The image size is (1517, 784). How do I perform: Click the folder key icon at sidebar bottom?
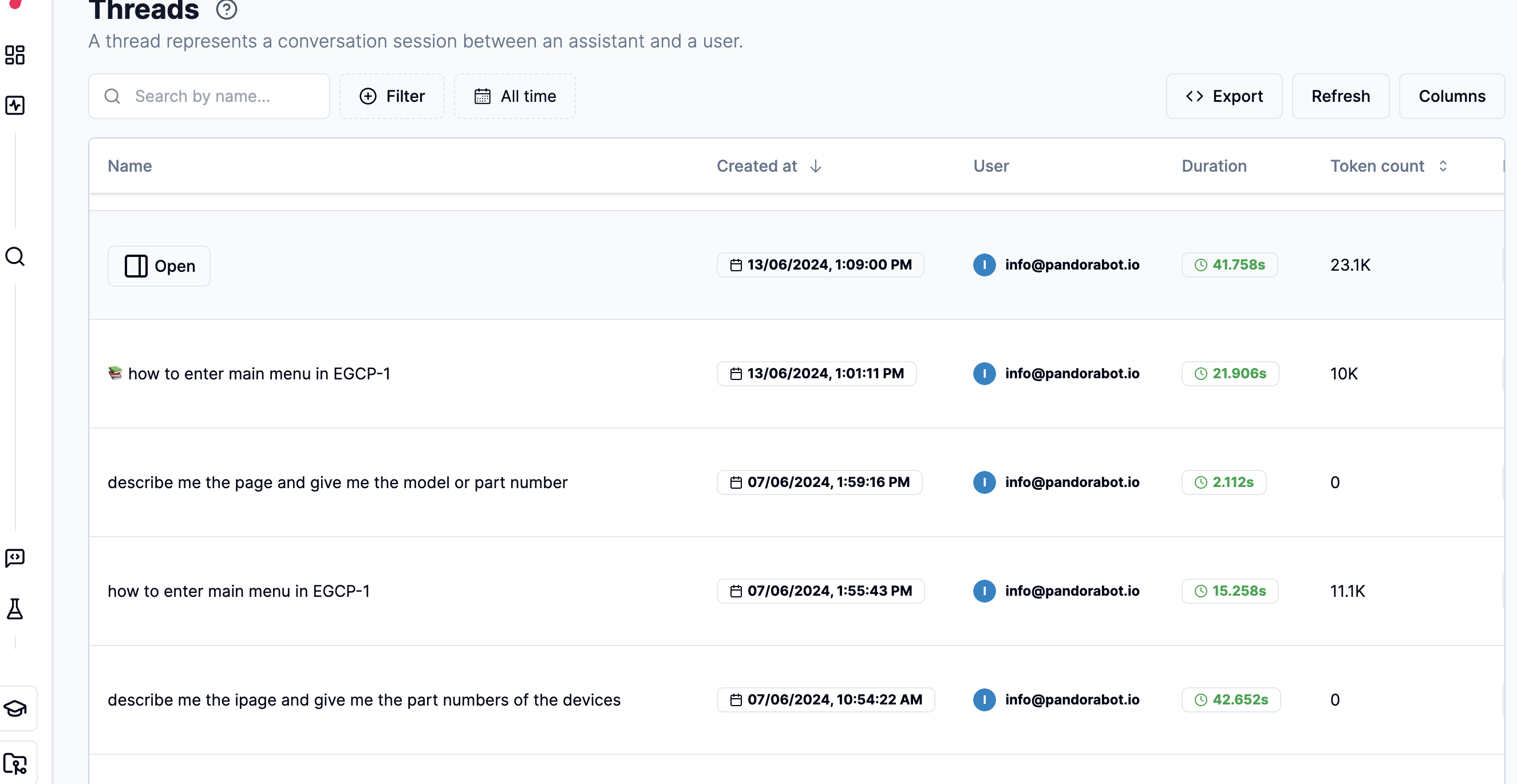(15, 763)
